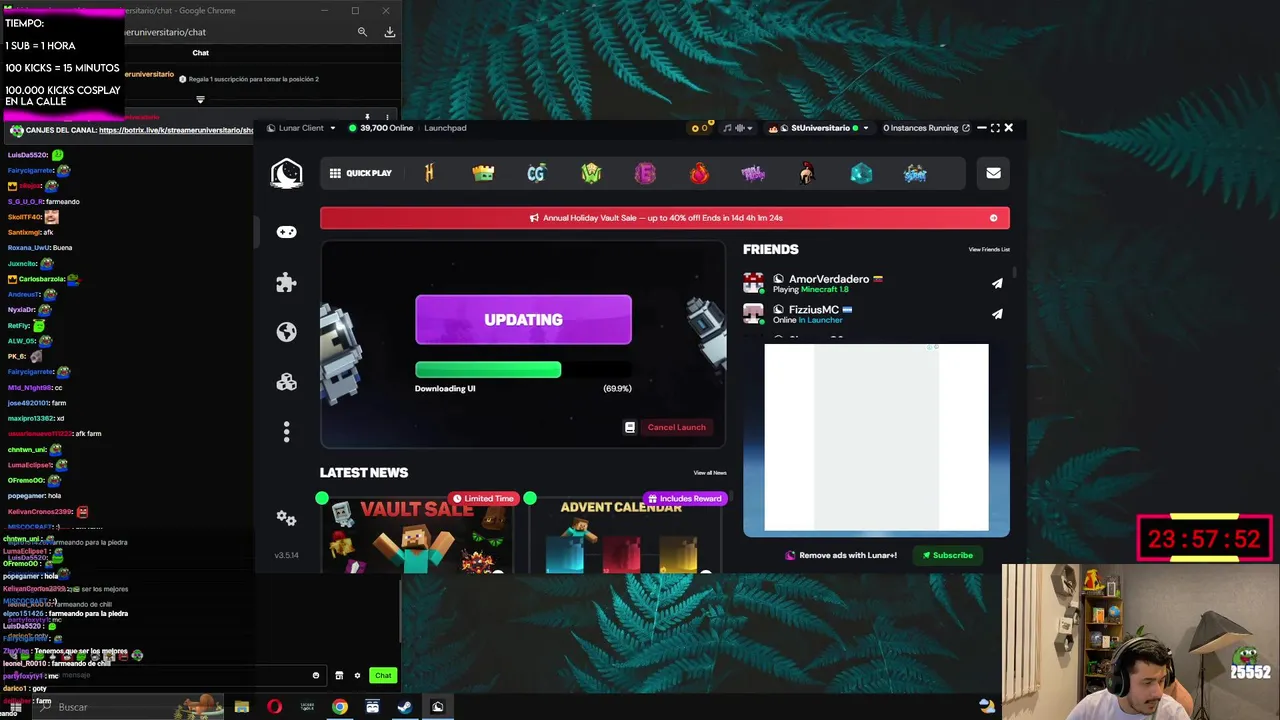This screenshot has width=1280, height=720.
Task: Click the download icon in Chrome toolbar
Action: coord(390,32)
